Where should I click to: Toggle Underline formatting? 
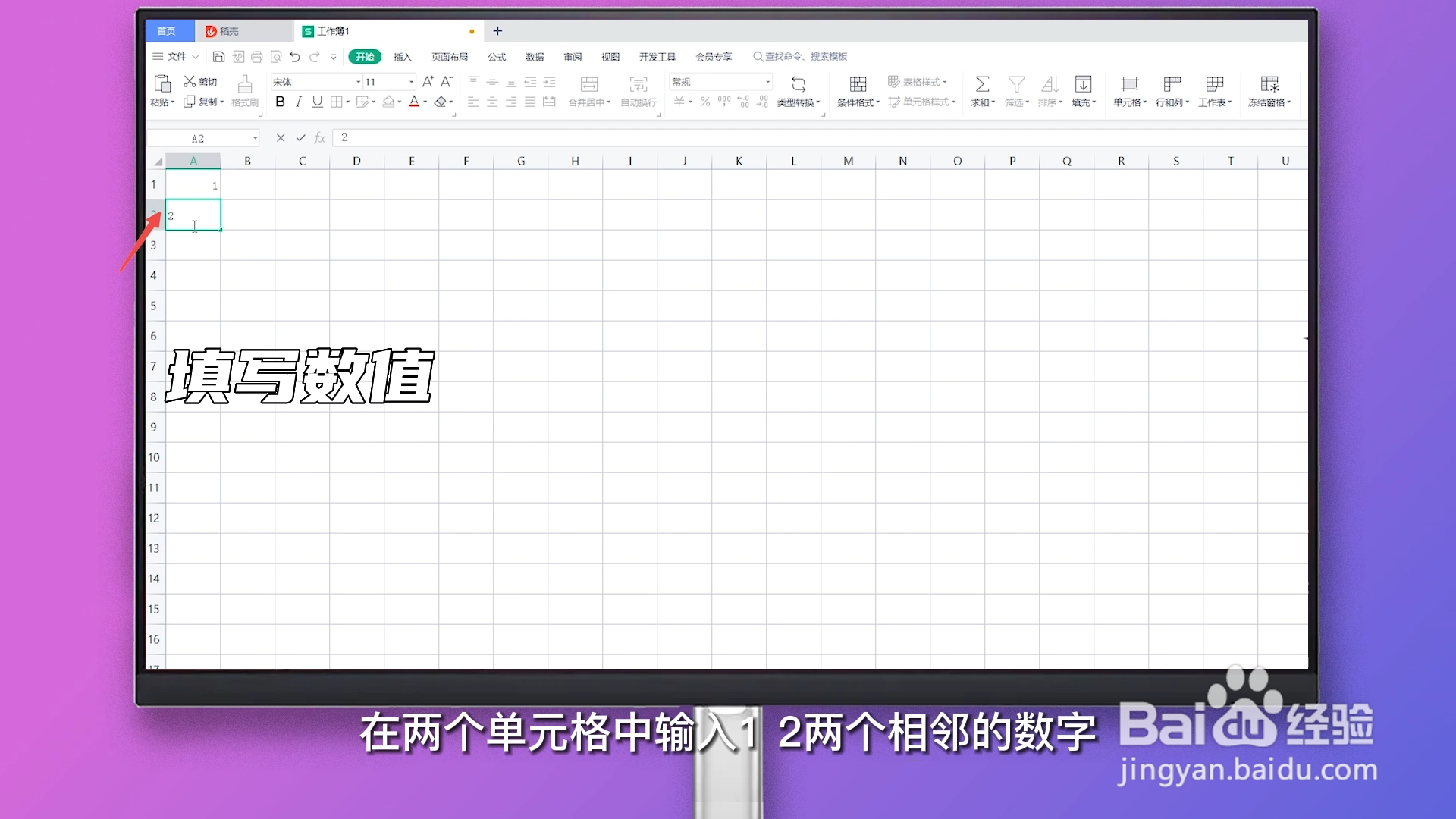coord(317,102)
